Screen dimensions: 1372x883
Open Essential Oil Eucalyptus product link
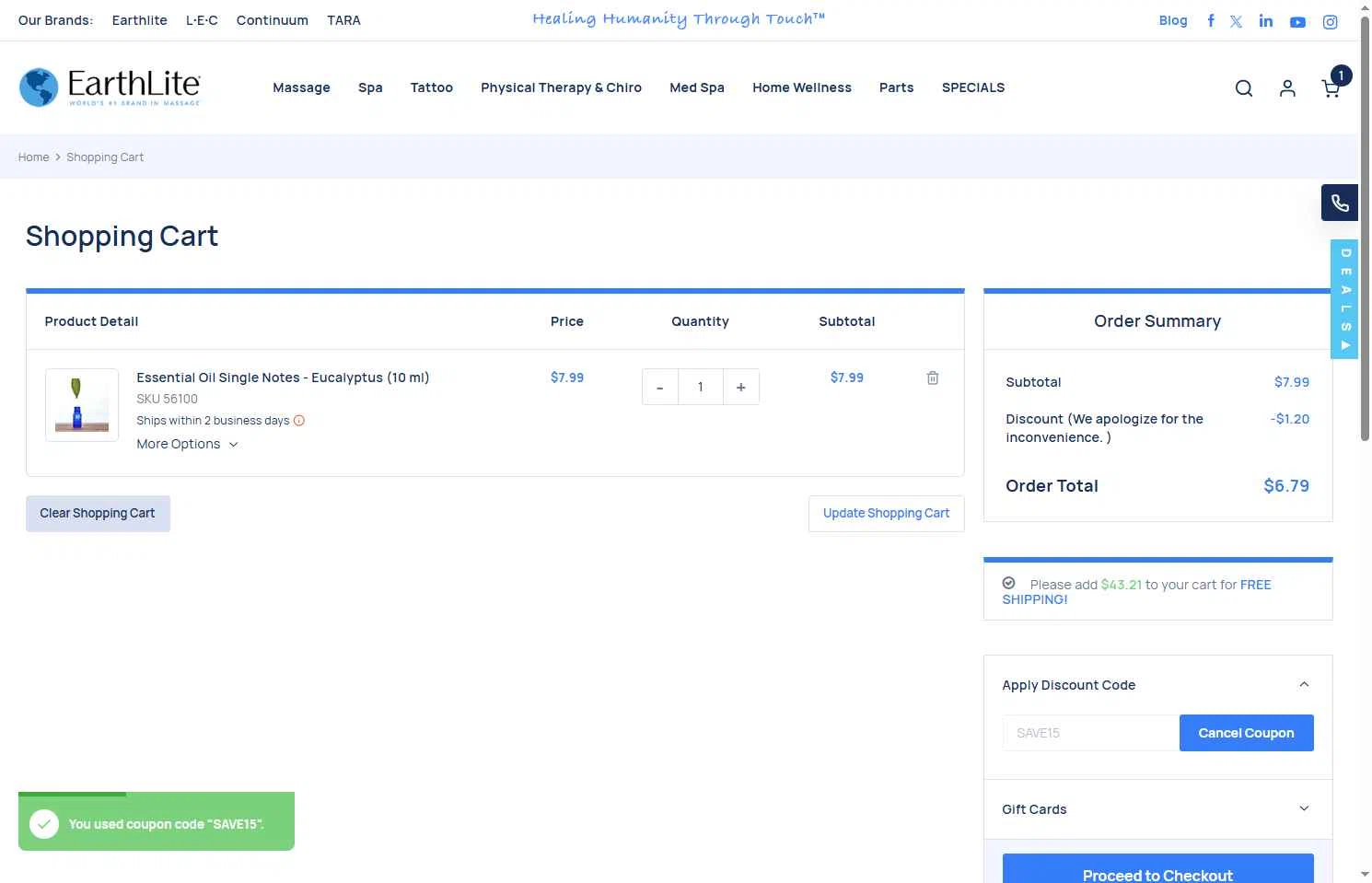coord(283,378)
